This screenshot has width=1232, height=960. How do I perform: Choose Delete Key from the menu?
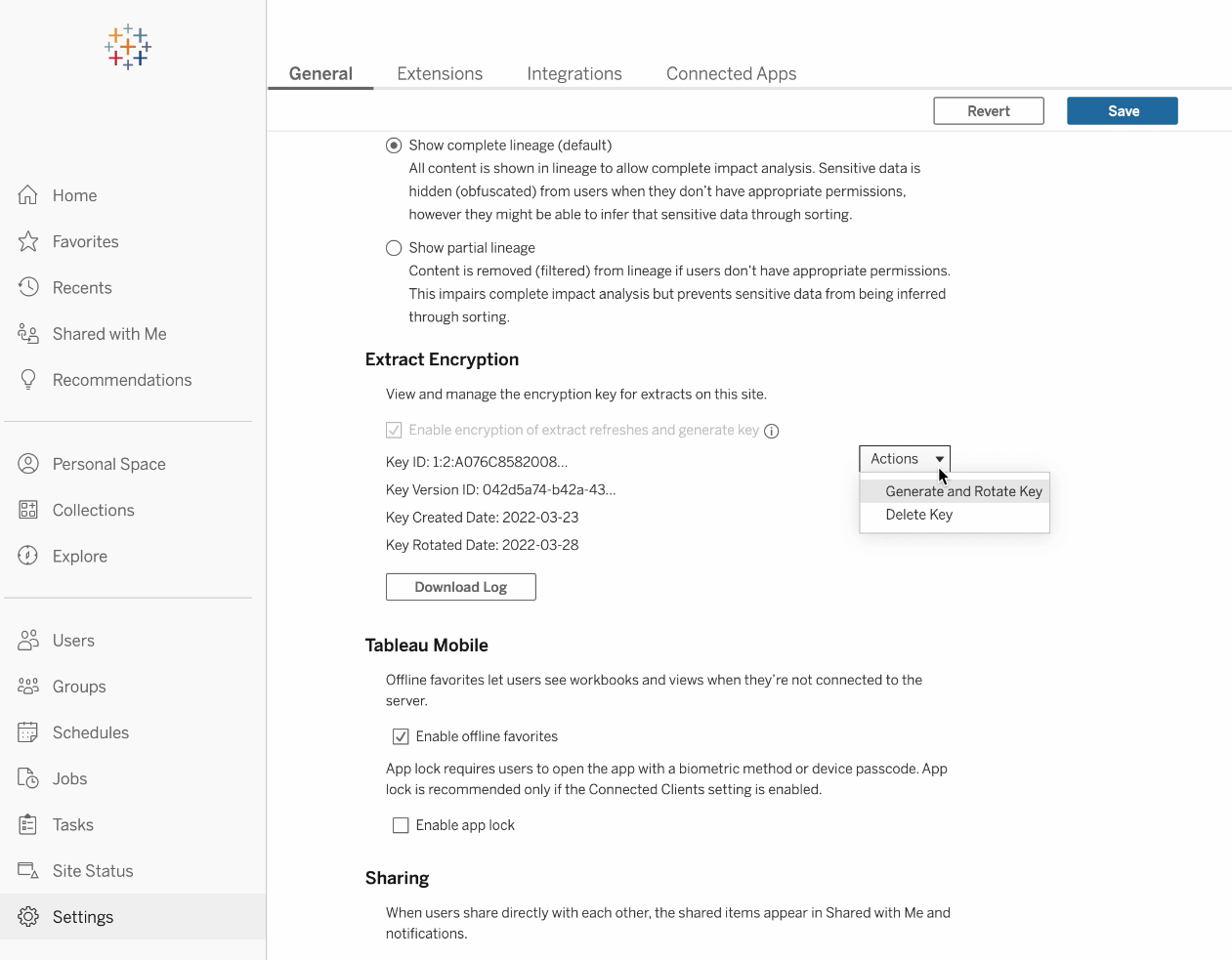918,515
